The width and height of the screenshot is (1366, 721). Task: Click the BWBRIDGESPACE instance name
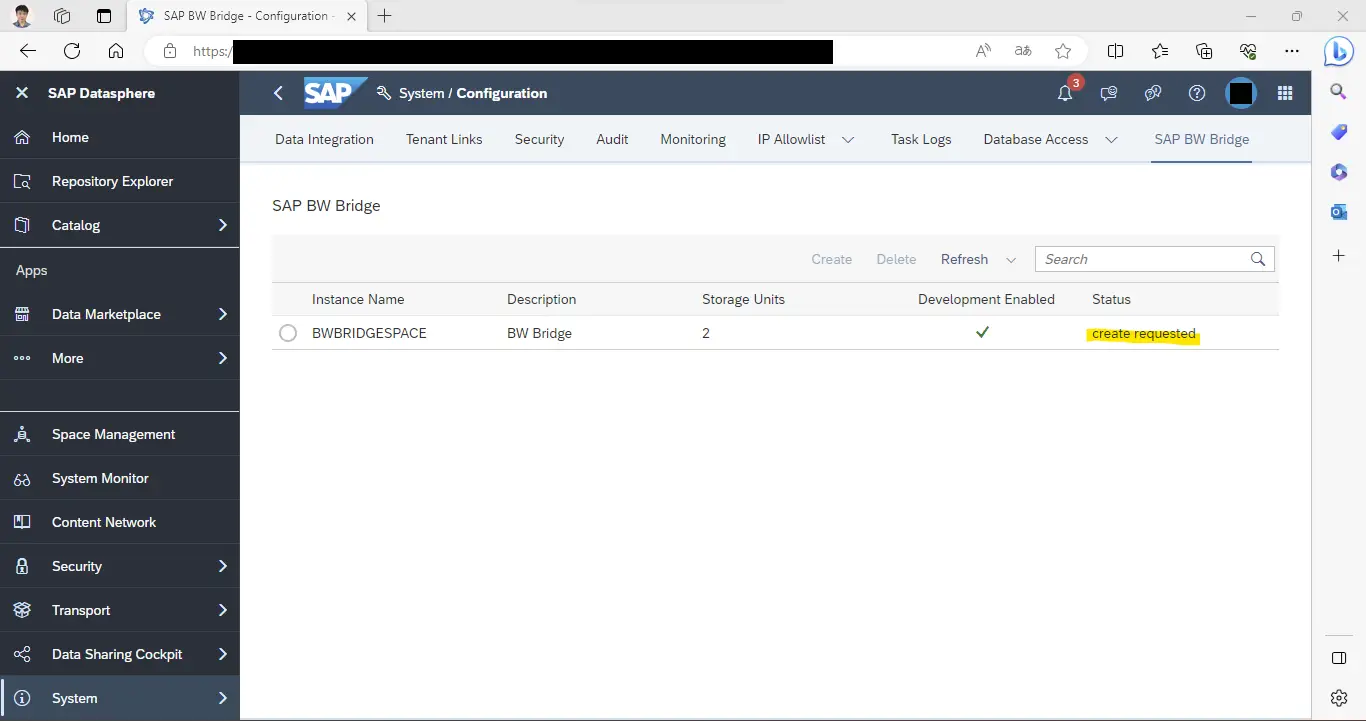369,333
